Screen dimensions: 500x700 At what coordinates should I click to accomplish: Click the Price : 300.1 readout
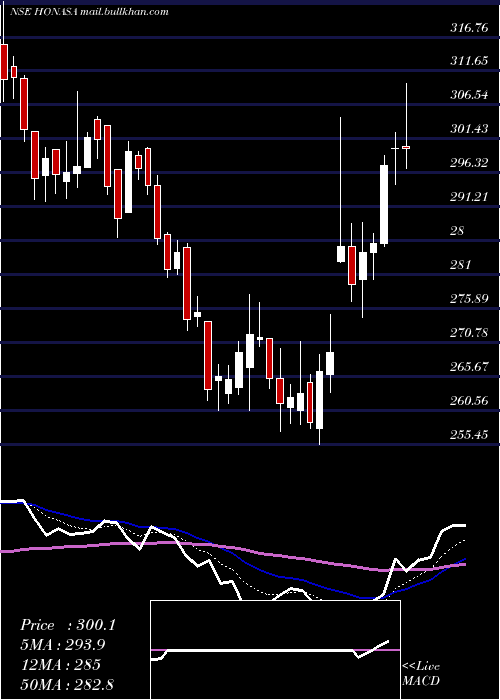(x=68, y=625)
